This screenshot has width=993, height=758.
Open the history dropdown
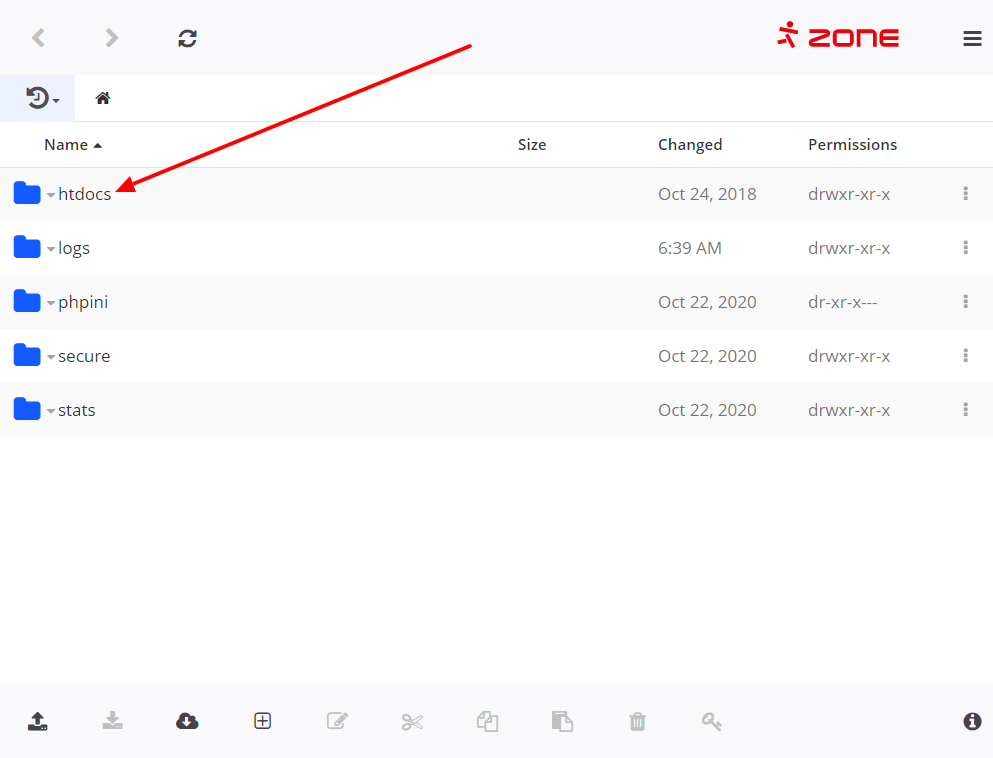42,98
